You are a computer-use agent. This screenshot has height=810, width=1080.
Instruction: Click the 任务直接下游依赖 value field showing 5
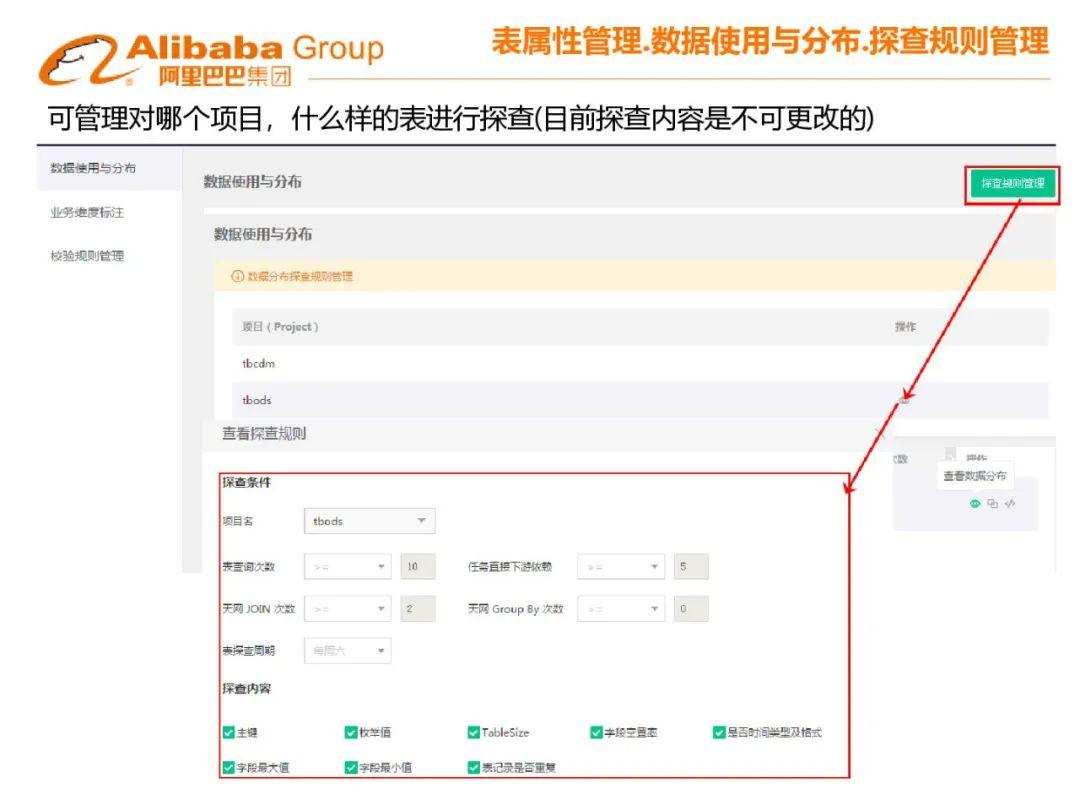pyautogui.click(x=691, y=566)
